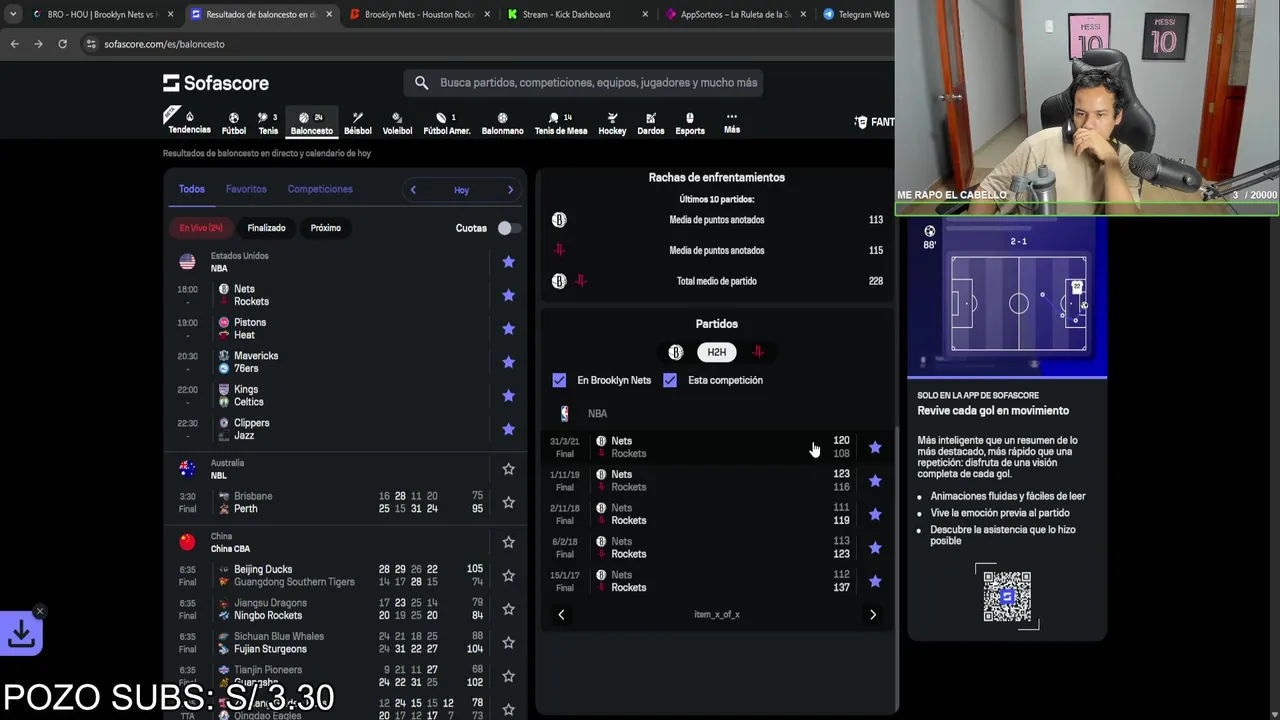Image resolution: width=1280 pixels, height=720 pixels.
Task: Favorite the China CBA league star
Action: tap(508, 542)
